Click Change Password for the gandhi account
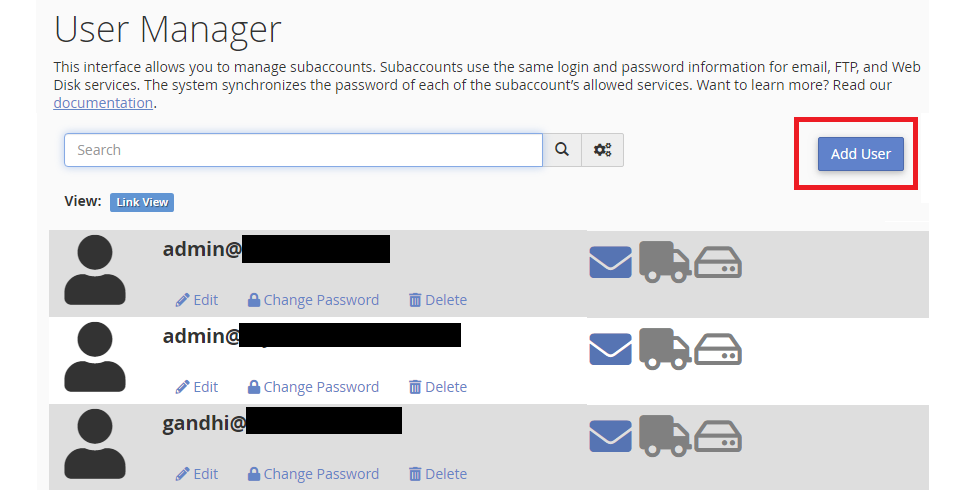This screenshot has height=490, width=979. (313, 474)
